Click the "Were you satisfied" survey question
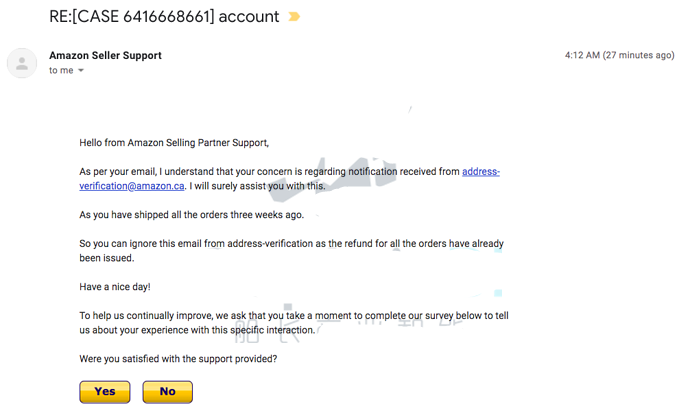The height and width of the screenshot is (412, 690). pyautogui.click(x=178, y=359)
